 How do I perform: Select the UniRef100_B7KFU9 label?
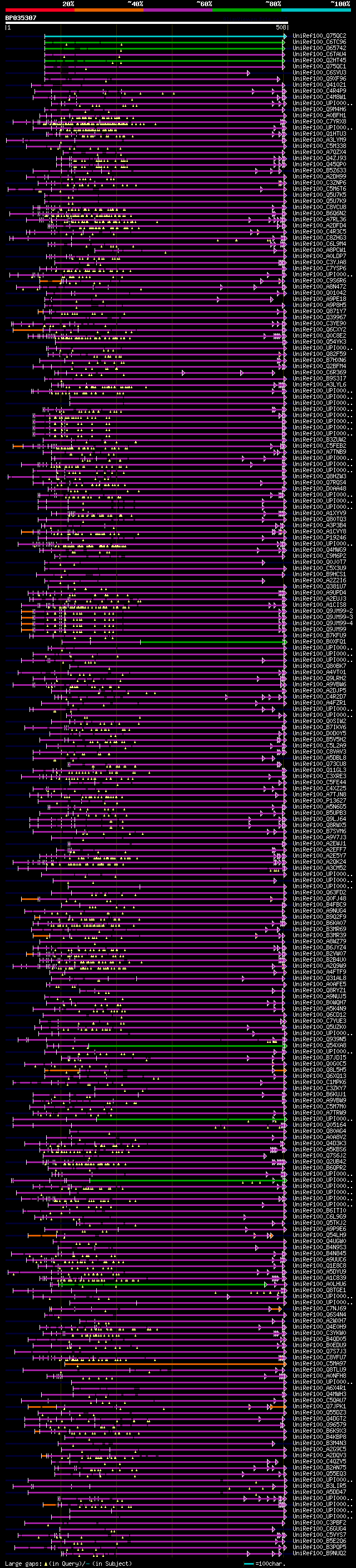point(319,635)
